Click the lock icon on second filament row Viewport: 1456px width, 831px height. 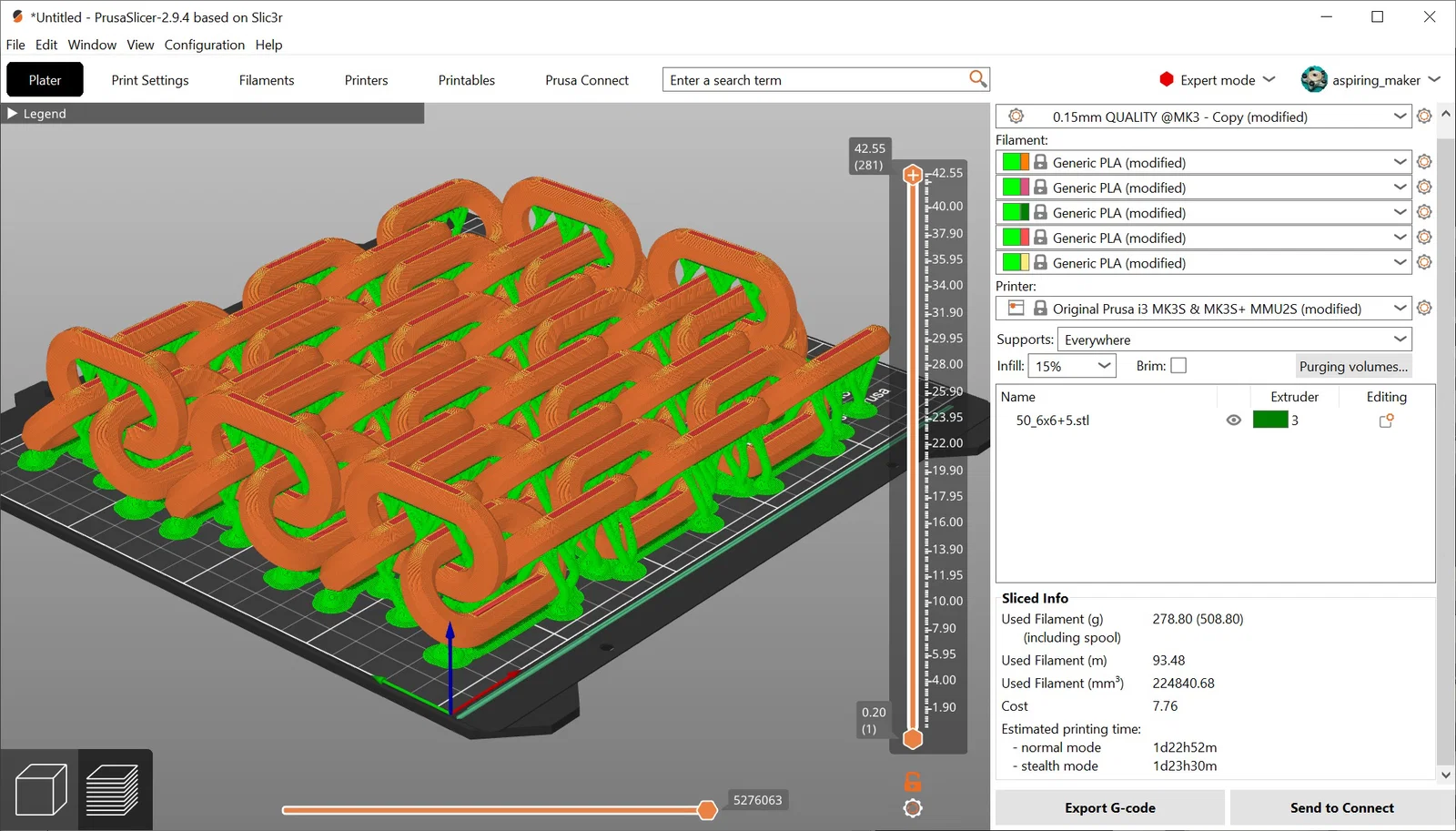click(1040, 187)
